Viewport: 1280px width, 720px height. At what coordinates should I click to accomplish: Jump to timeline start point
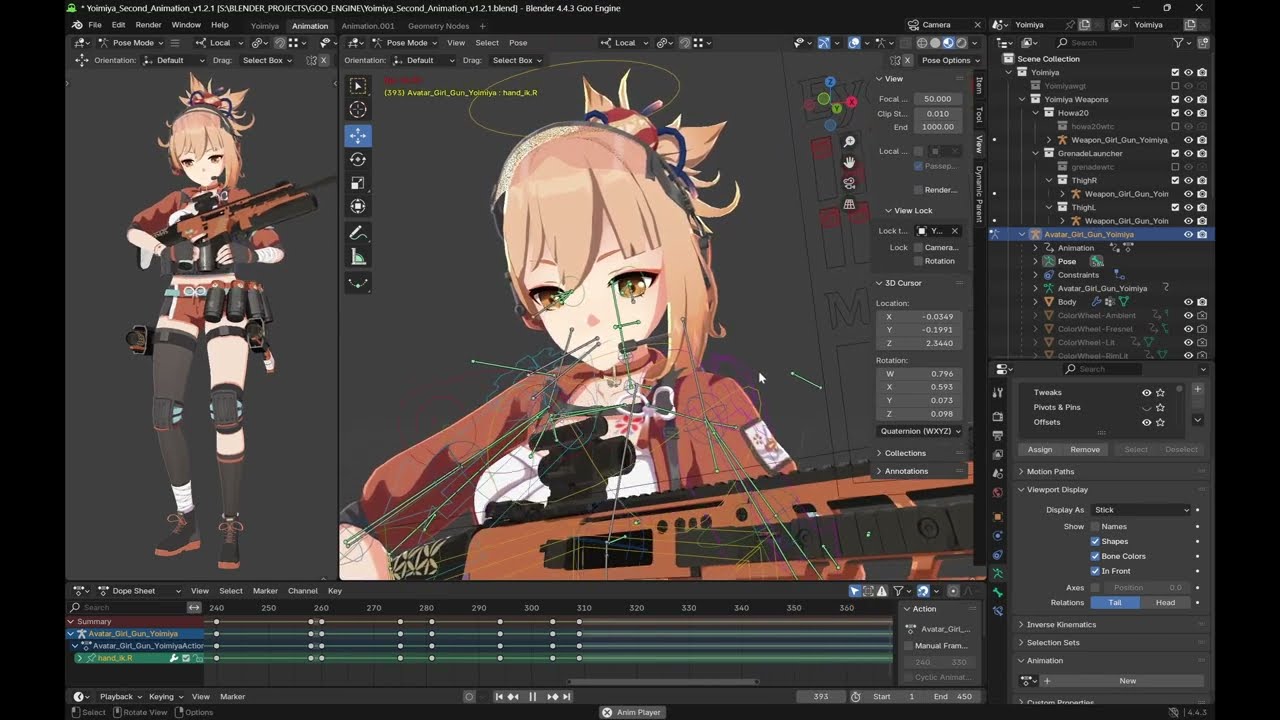click(x=499, y=697)
